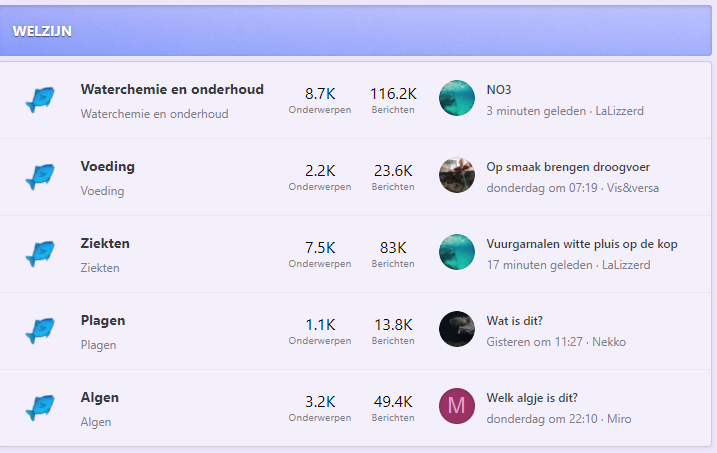The height and width of the screenshot is (453, 717).
Task: Open the WELZIJN category header
Action: click(42, 31)
